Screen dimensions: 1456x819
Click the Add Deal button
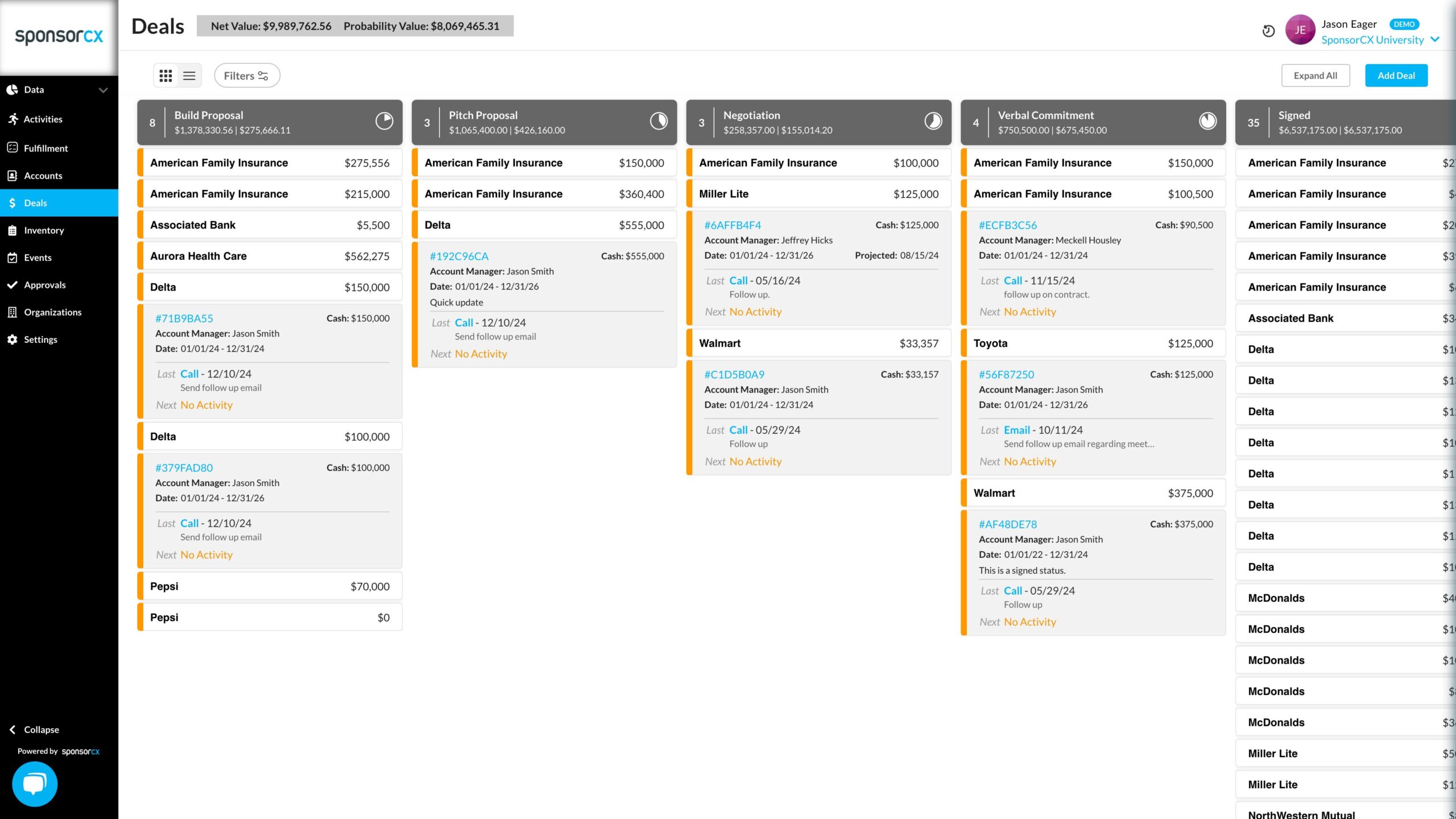(x=1396, y=76)
